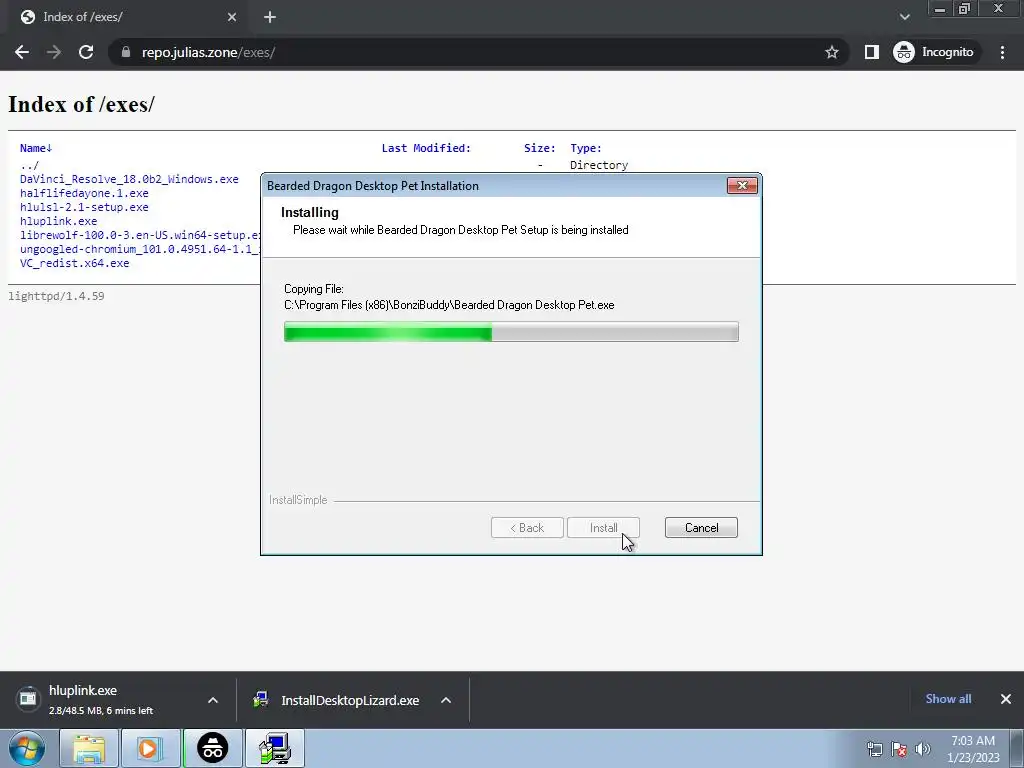The width and height of the screenshot is (1024, 768).
Task: Open Windows Explorer from taskbar
Action: point(89,748)
